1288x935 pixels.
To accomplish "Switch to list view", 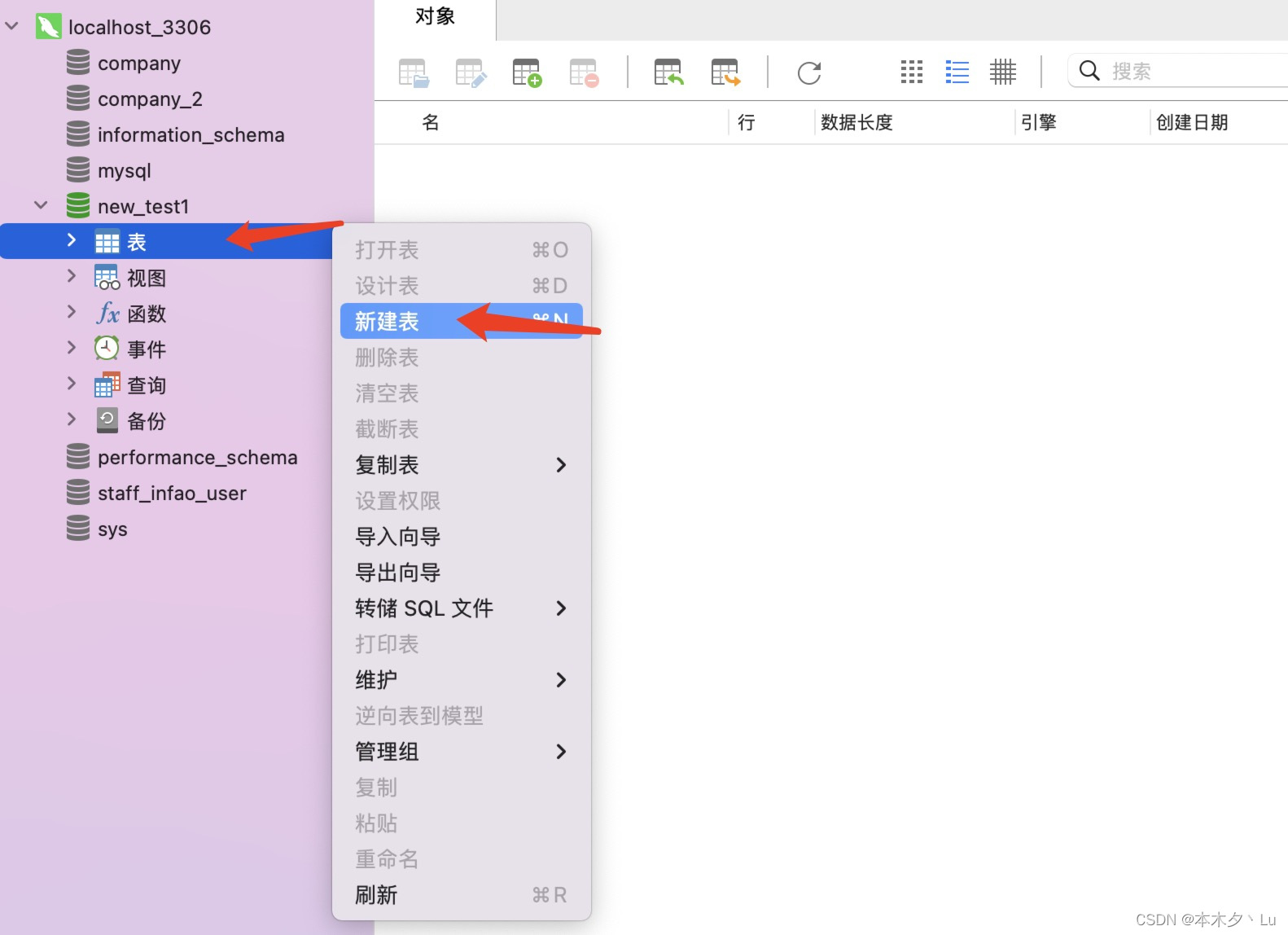I will [957, 72].
